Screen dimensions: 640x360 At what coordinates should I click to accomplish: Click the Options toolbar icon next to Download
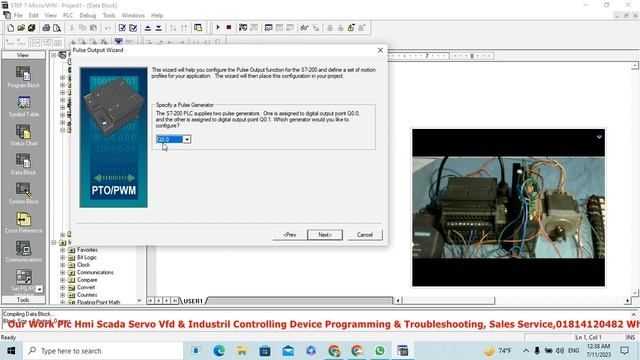click(198, 28)
